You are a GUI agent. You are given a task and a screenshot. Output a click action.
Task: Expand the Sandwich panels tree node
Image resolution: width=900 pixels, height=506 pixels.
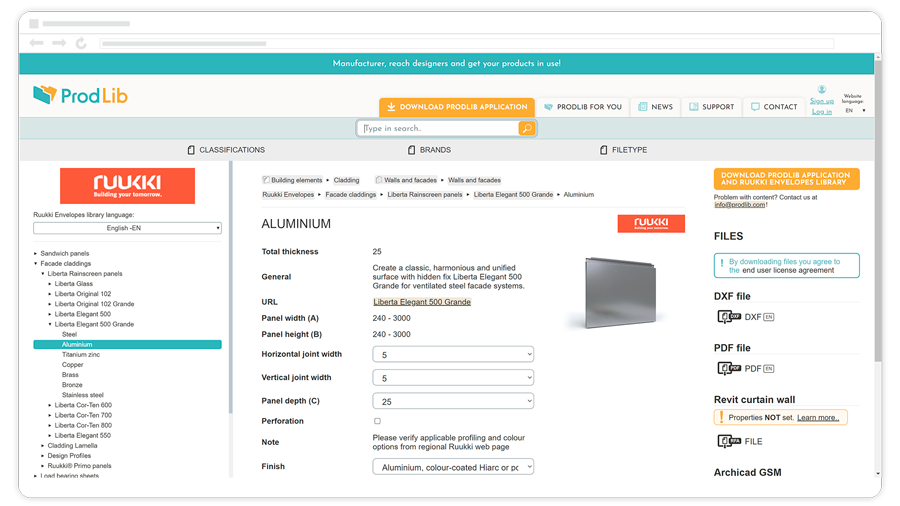click(x=37, y=254)
